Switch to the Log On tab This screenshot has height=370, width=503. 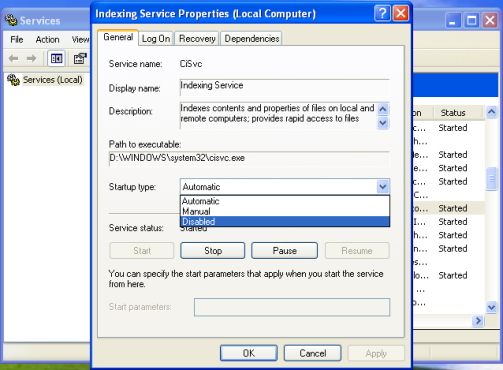coord(156,39)
